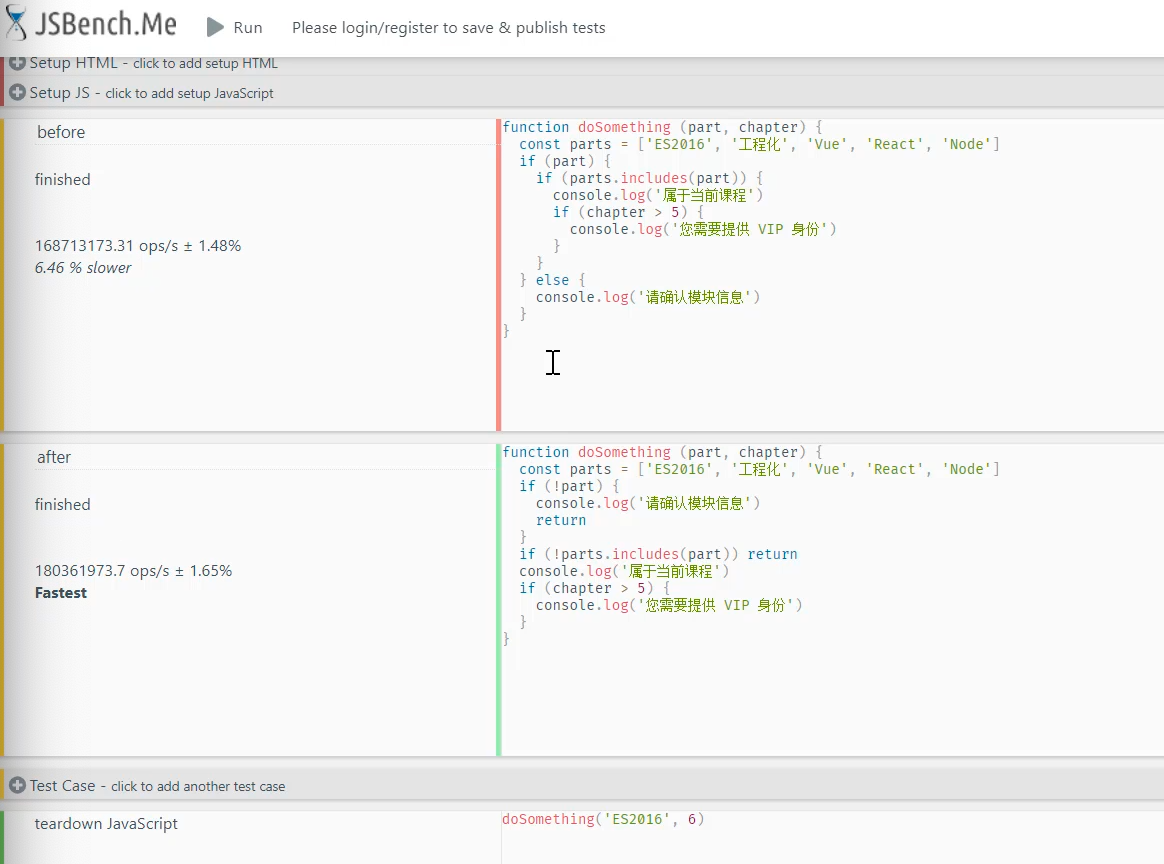Click 'if (parts.includes(part)) {' line in before code
Viewport: 1164px width, 864px height.
click(x=650, y=178)
